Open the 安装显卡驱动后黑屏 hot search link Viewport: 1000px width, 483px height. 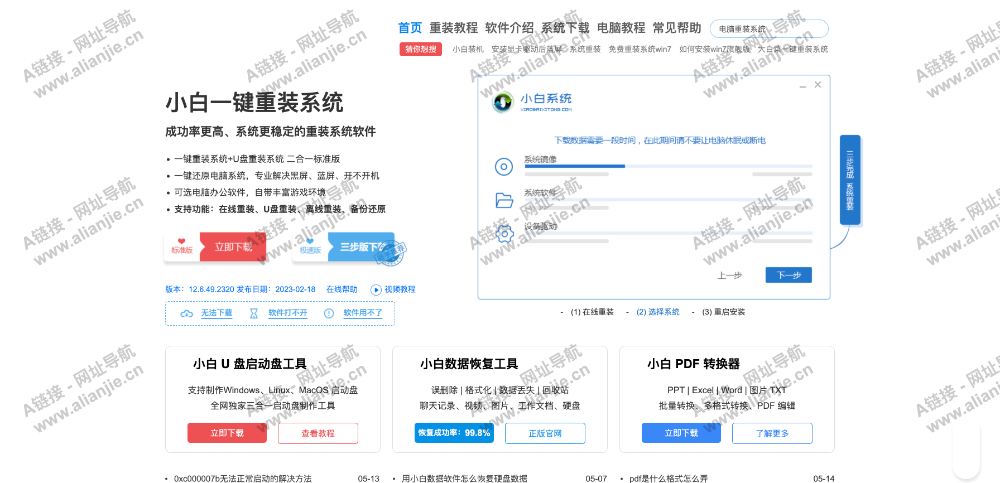pos(527,49)
